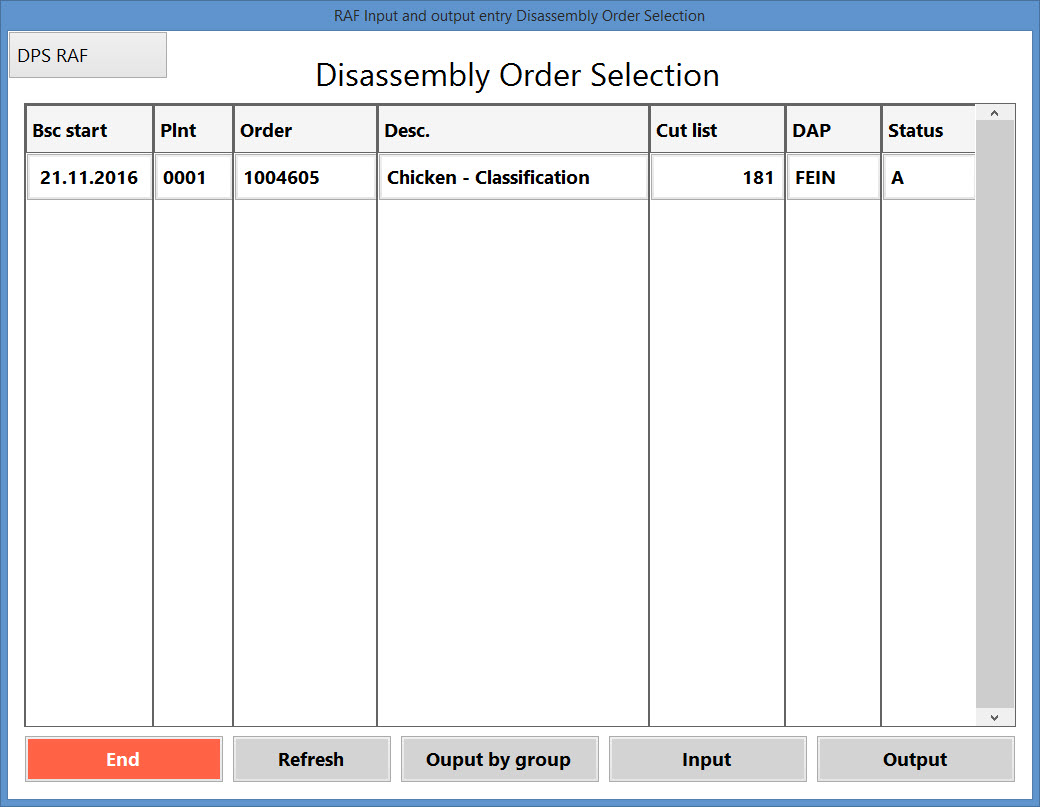1040x807 pixels.
Task: Click the DPS RAF button
Action: point(87,55)
